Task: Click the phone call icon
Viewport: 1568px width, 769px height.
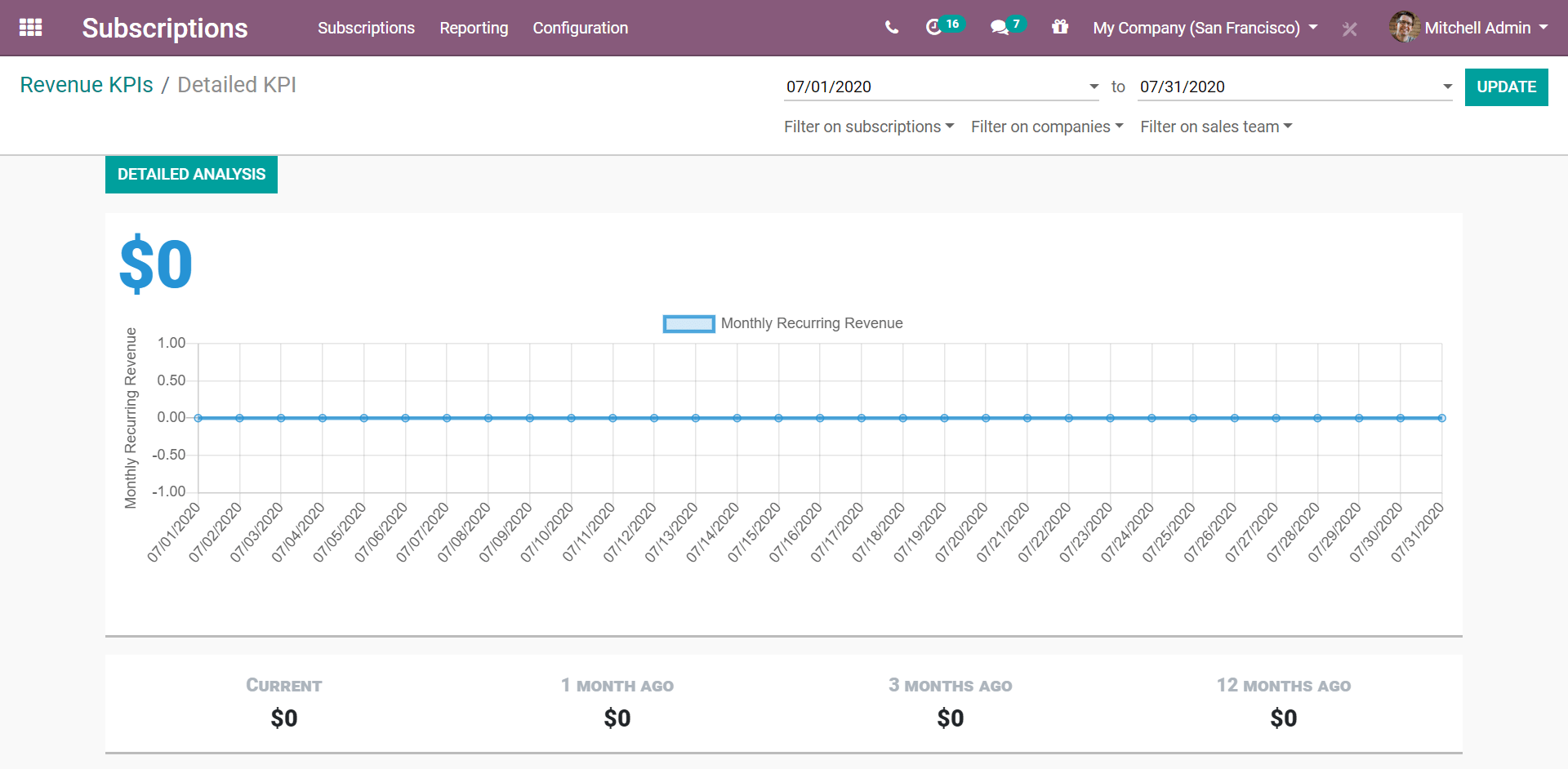Action: [890, 27]
